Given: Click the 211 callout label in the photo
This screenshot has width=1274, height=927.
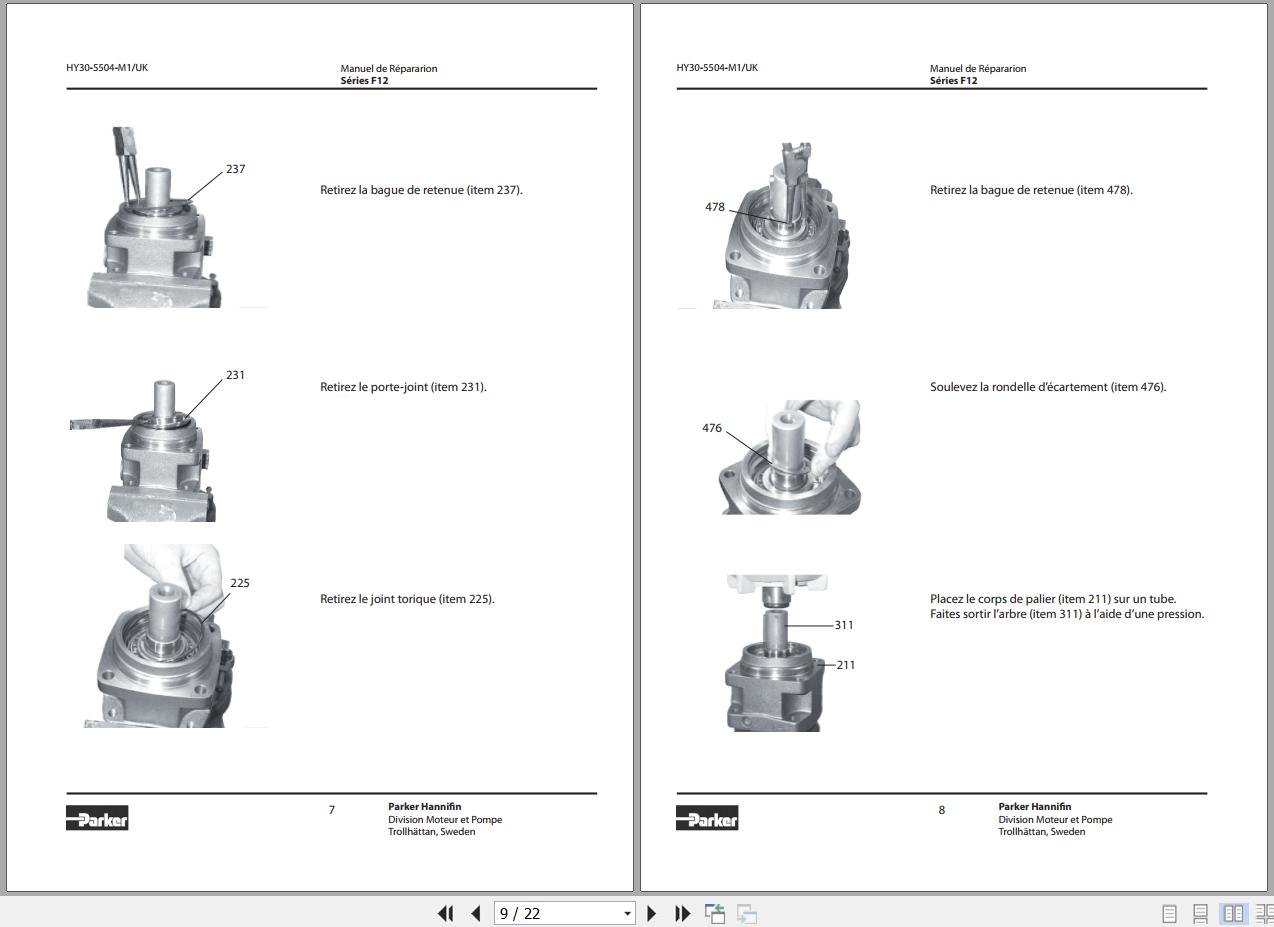Looking at the screenshot, I should 846,665.
